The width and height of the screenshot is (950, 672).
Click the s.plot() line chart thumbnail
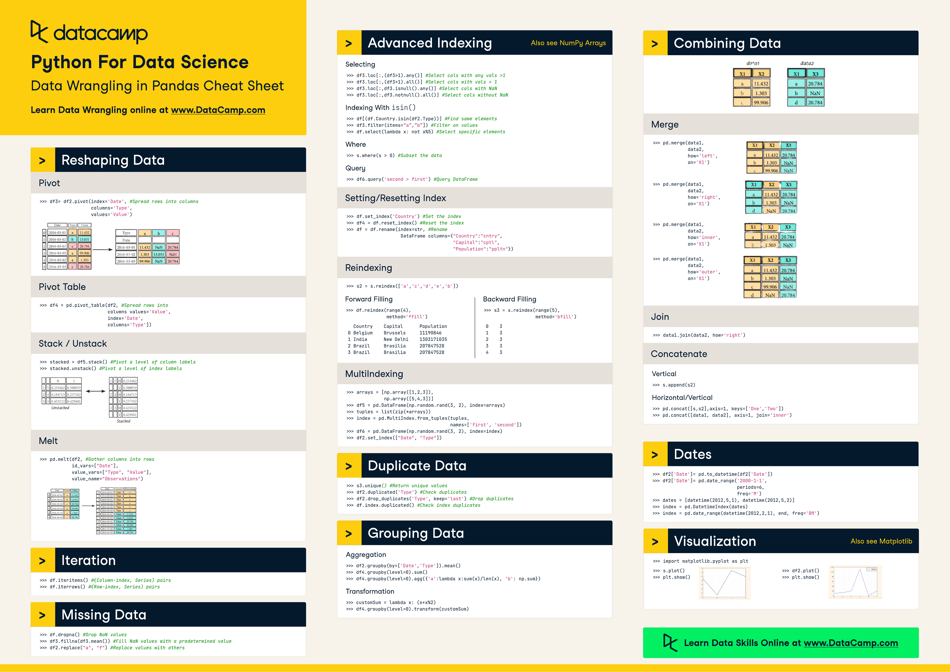[725, 582]
